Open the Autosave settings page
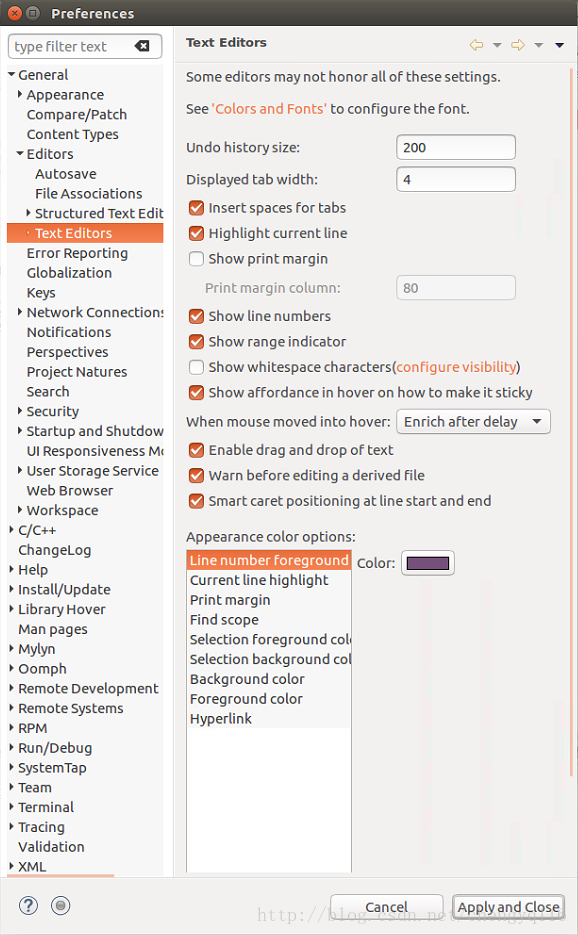578x935 pixels. click(65, 173)
